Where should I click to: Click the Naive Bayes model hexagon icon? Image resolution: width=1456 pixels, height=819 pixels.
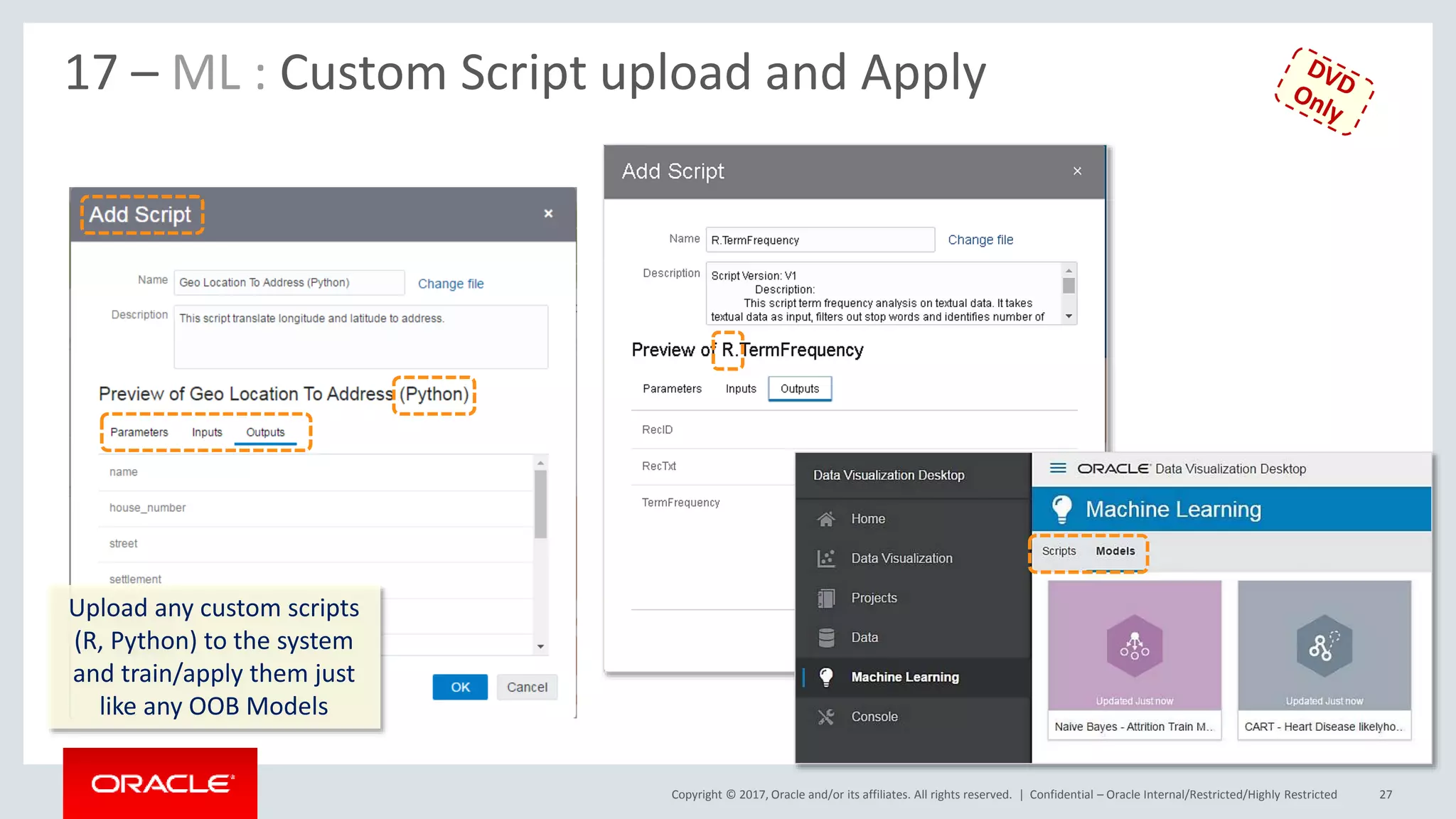(1135, 646)
